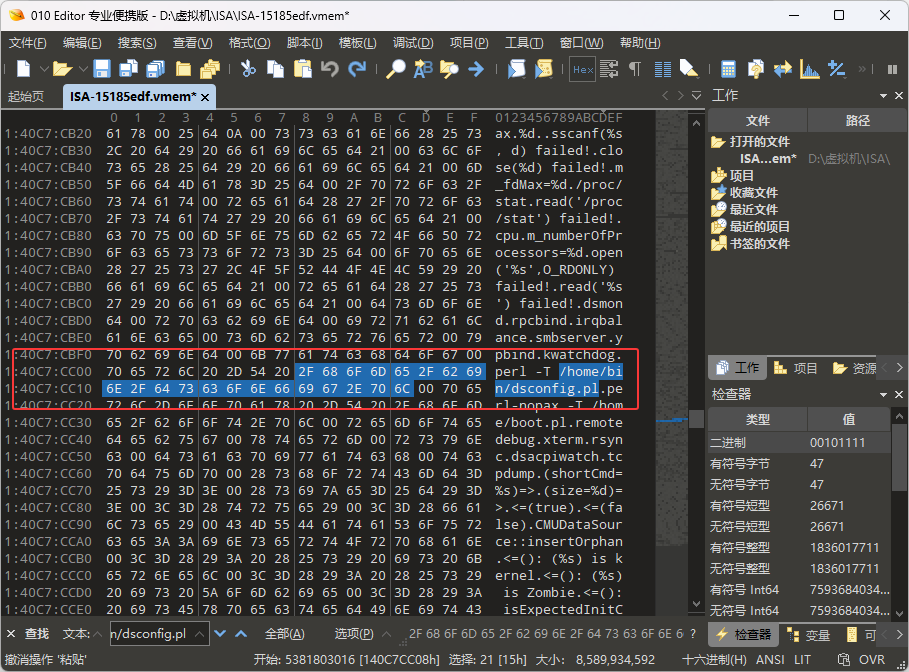Click the 全部(A) find all button
This screenshot has height=672, width=909.
tap(284, 634)
